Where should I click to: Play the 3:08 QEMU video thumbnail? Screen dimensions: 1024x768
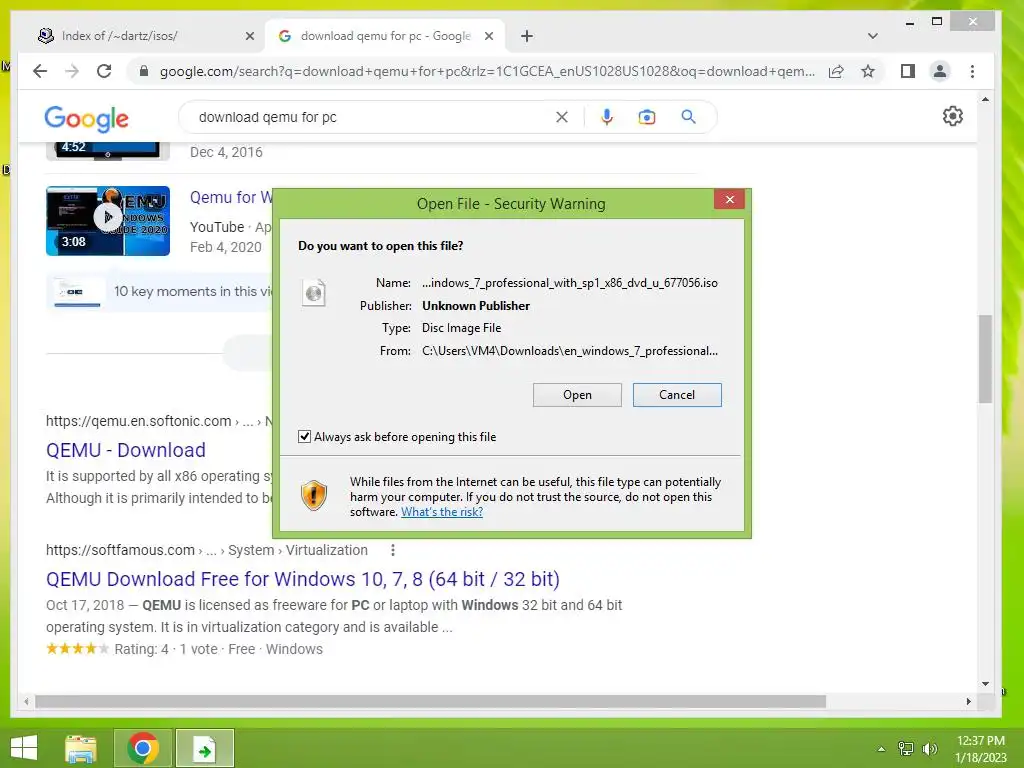(x=108, y=221)
